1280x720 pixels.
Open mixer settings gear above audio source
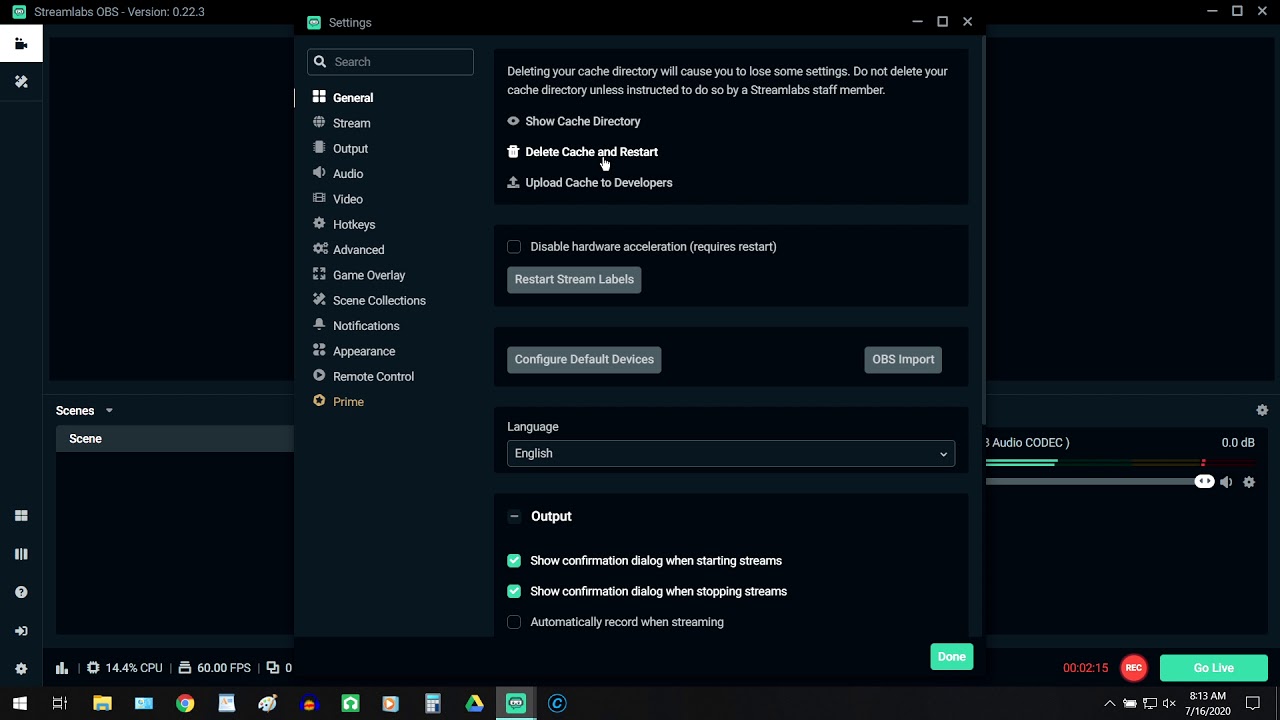click(x=1262, y=410)
